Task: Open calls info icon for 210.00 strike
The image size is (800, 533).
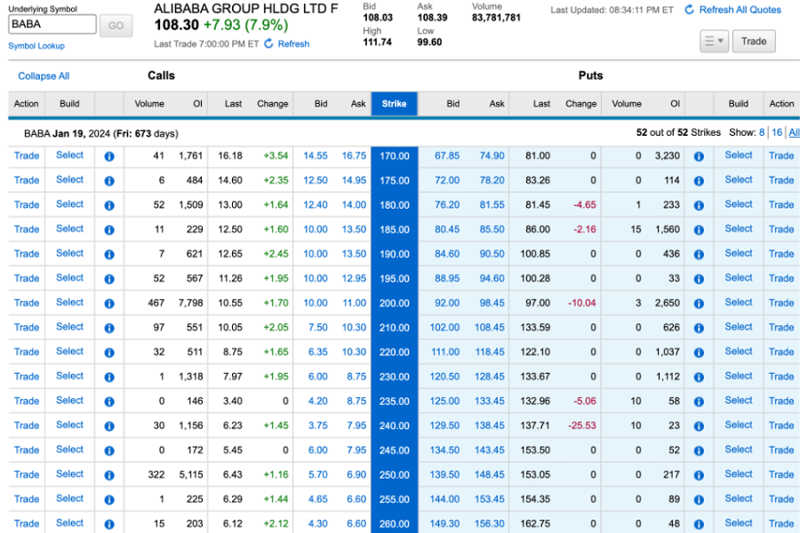Action: point(109,327)
